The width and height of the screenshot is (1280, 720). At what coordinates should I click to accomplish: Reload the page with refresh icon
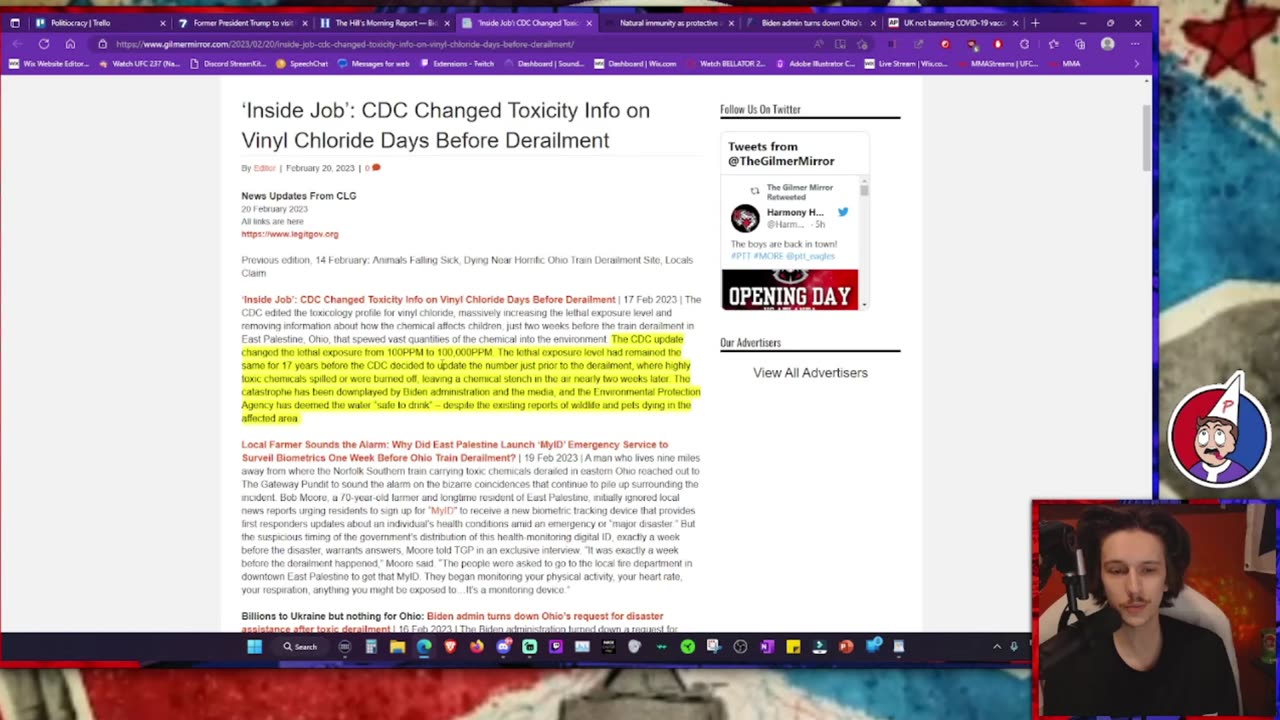pos(44,44)
